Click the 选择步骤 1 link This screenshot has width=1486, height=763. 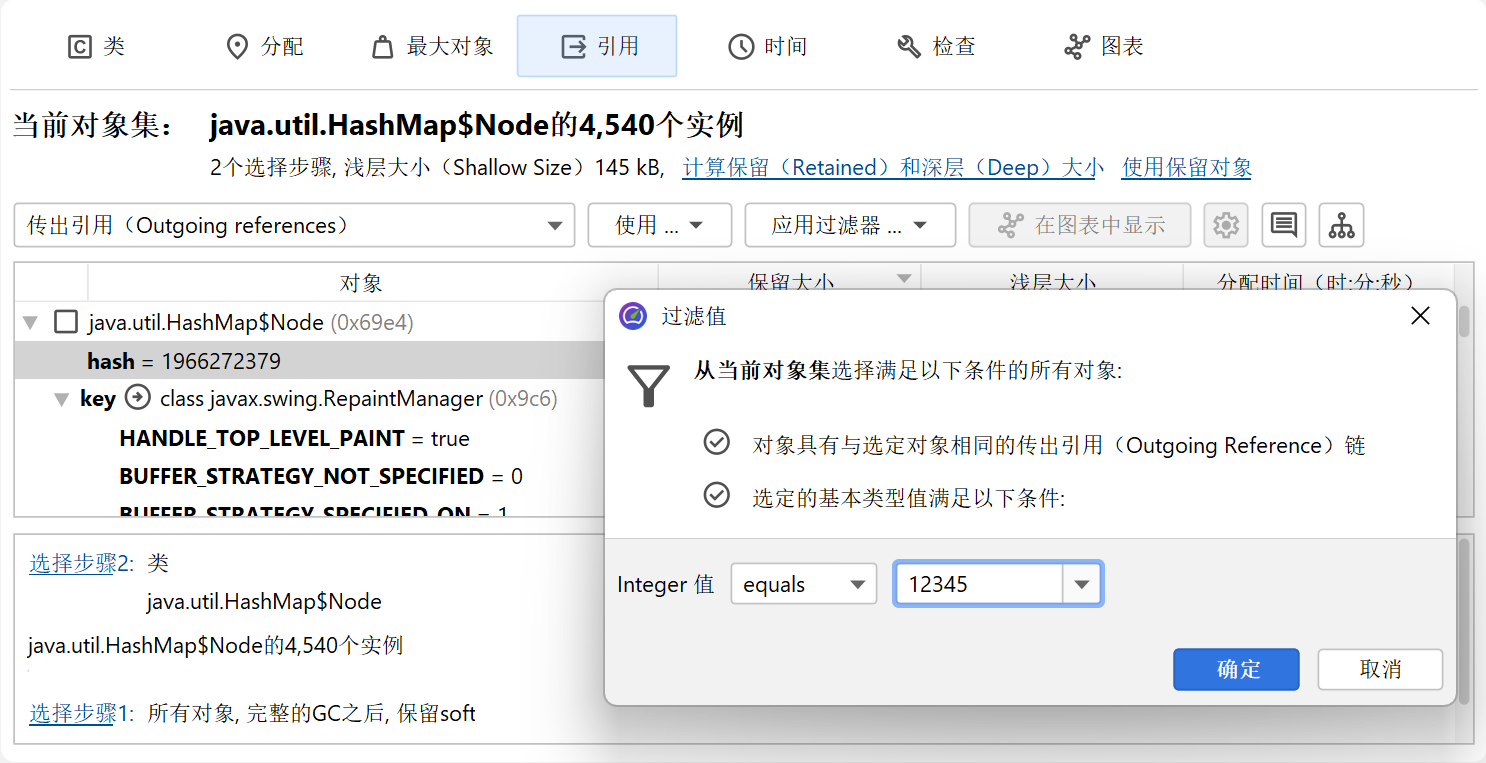81,714
